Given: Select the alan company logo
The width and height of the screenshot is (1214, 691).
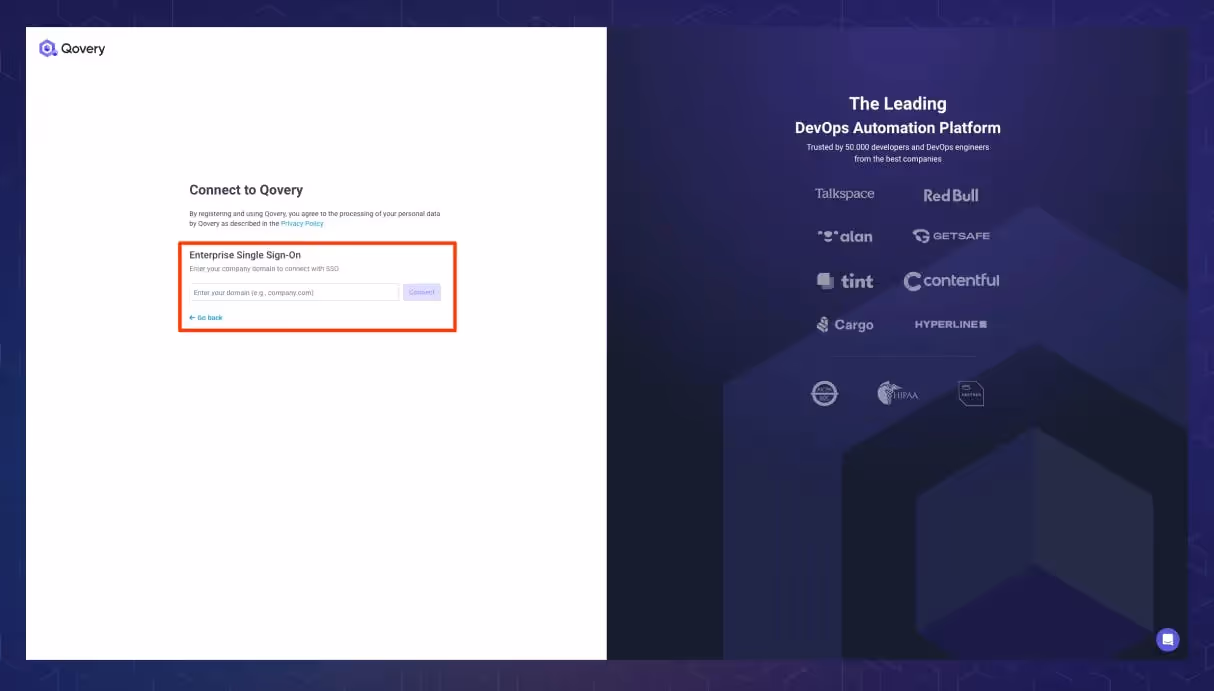Looking at the screenshot, I should coord(846,236).
